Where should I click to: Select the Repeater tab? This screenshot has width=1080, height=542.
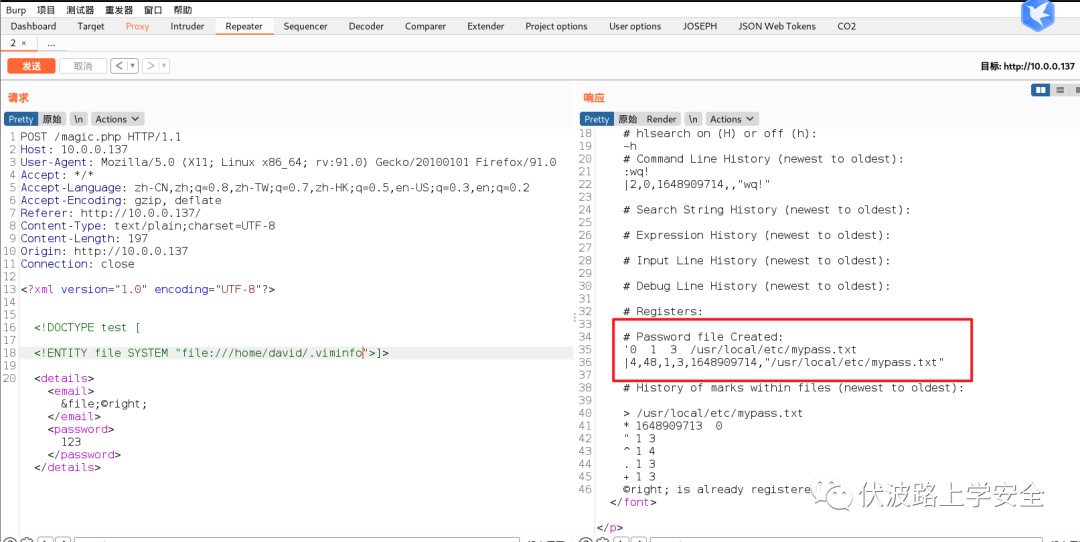244,26
